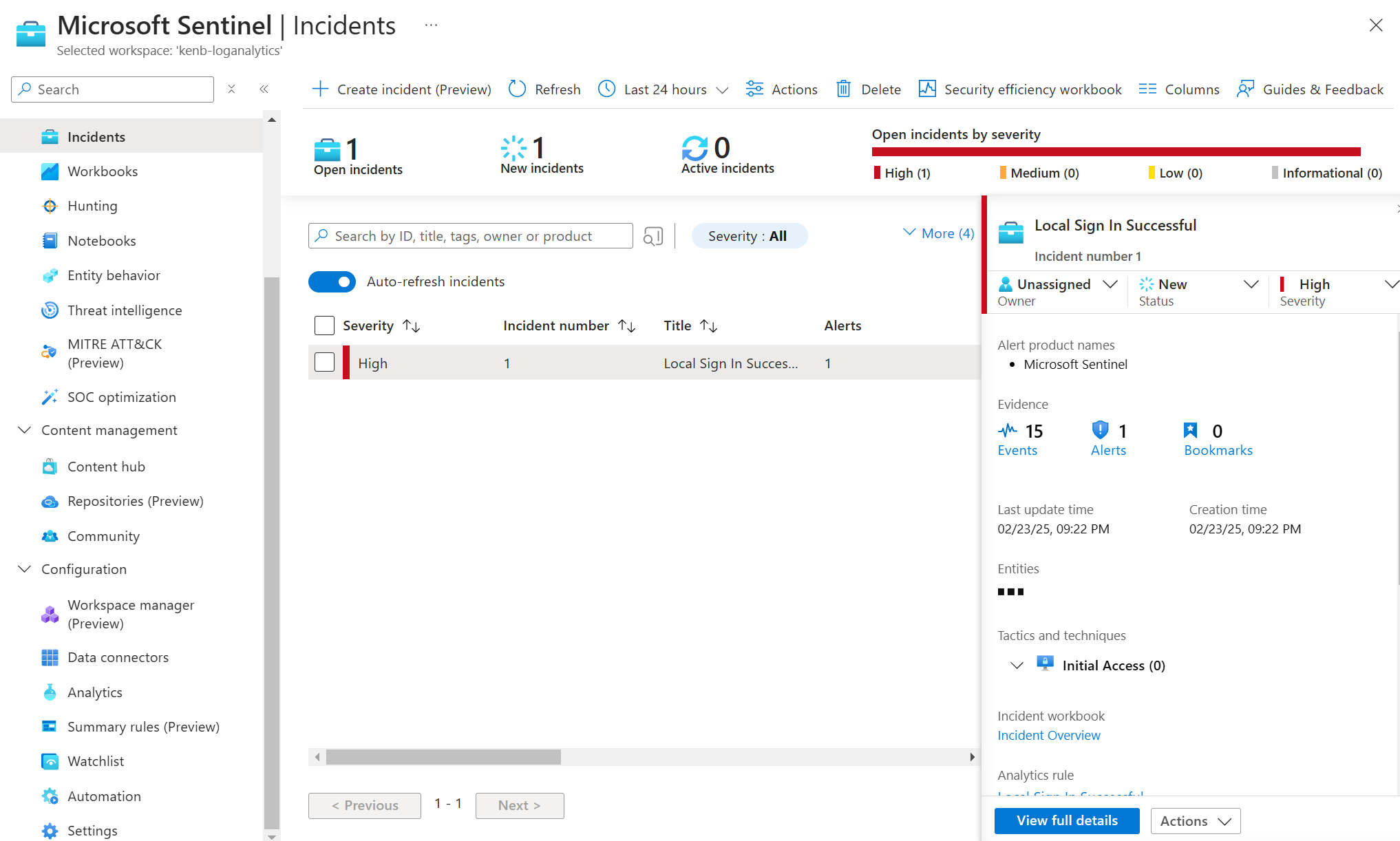This screenshot has width=1400, height=841.
Task: Click the 1 Alerts link
Action: (x=1109, y=440)
